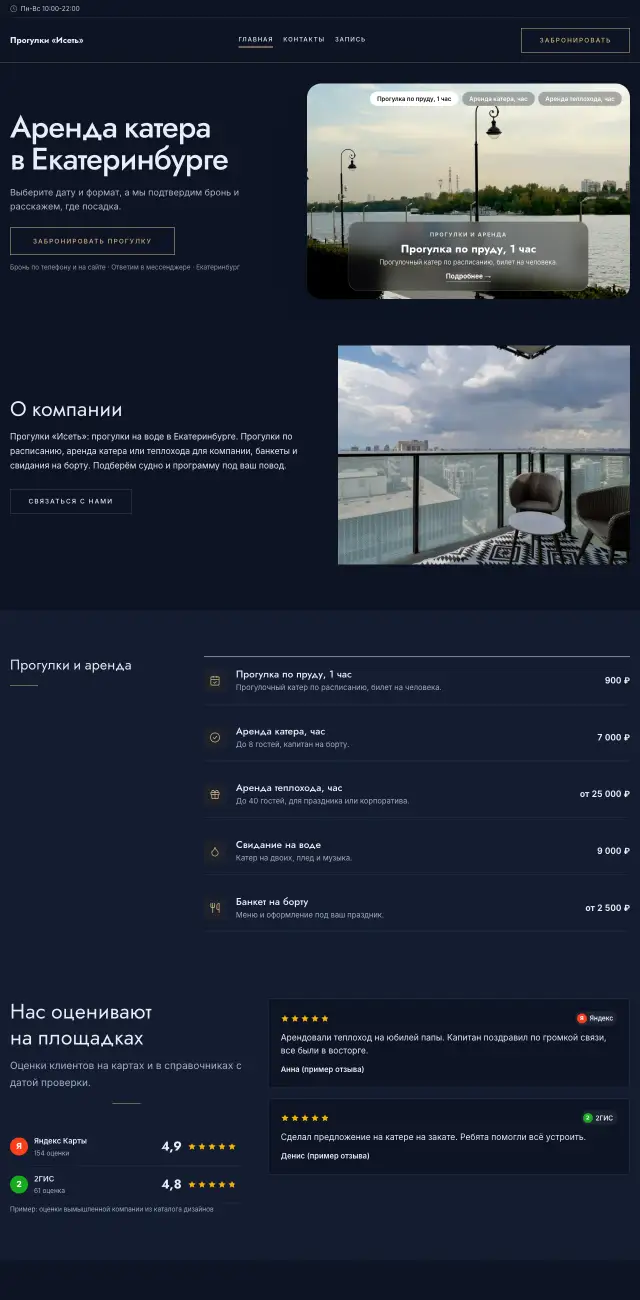
Task: Open the Прогулка по пруду, 1 час price row
Action: point(417,681)
